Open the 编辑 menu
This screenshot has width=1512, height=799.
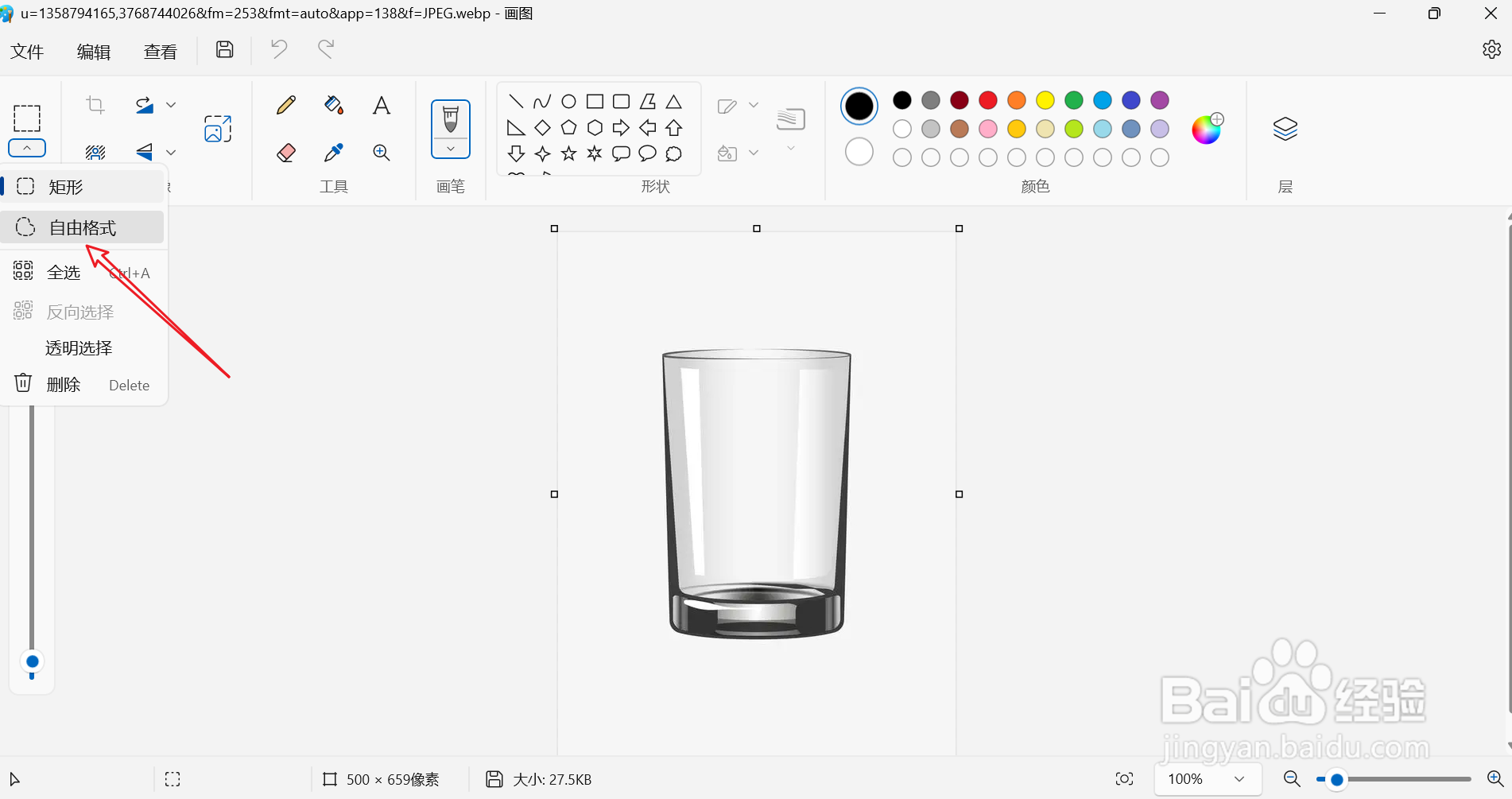click(94, 52)
